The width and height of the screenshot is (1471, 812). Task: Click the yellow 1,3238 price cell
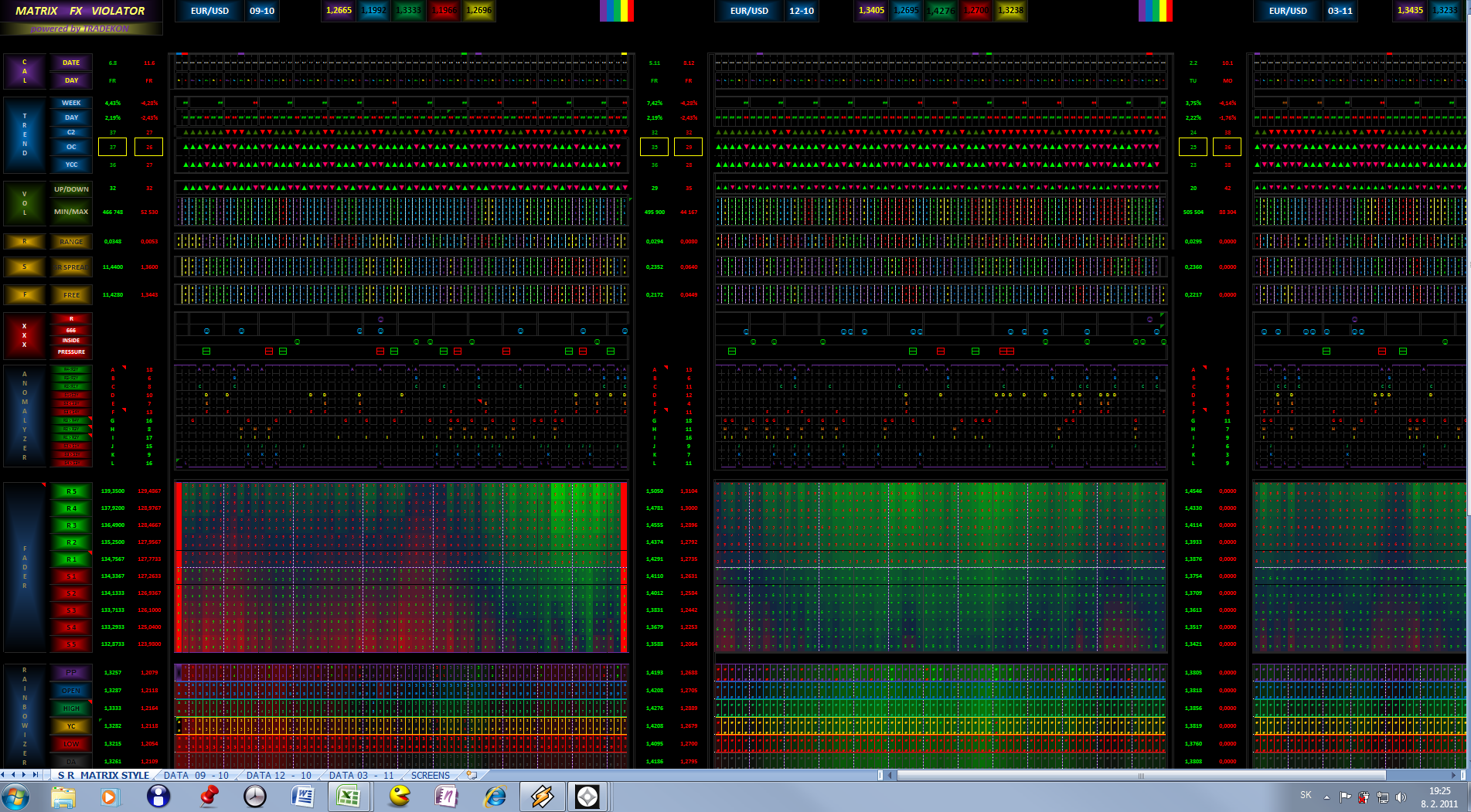(1010, 11)
